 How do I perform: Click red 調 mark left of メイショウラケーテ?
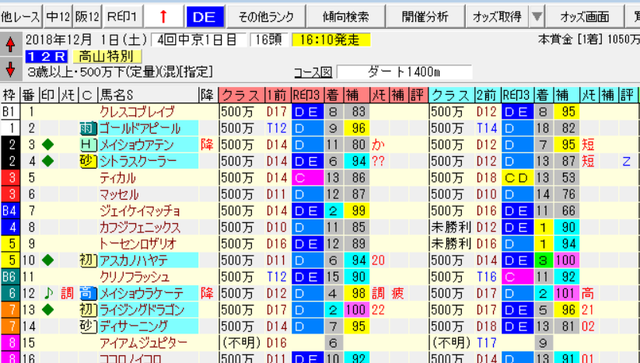pos(67,293)
